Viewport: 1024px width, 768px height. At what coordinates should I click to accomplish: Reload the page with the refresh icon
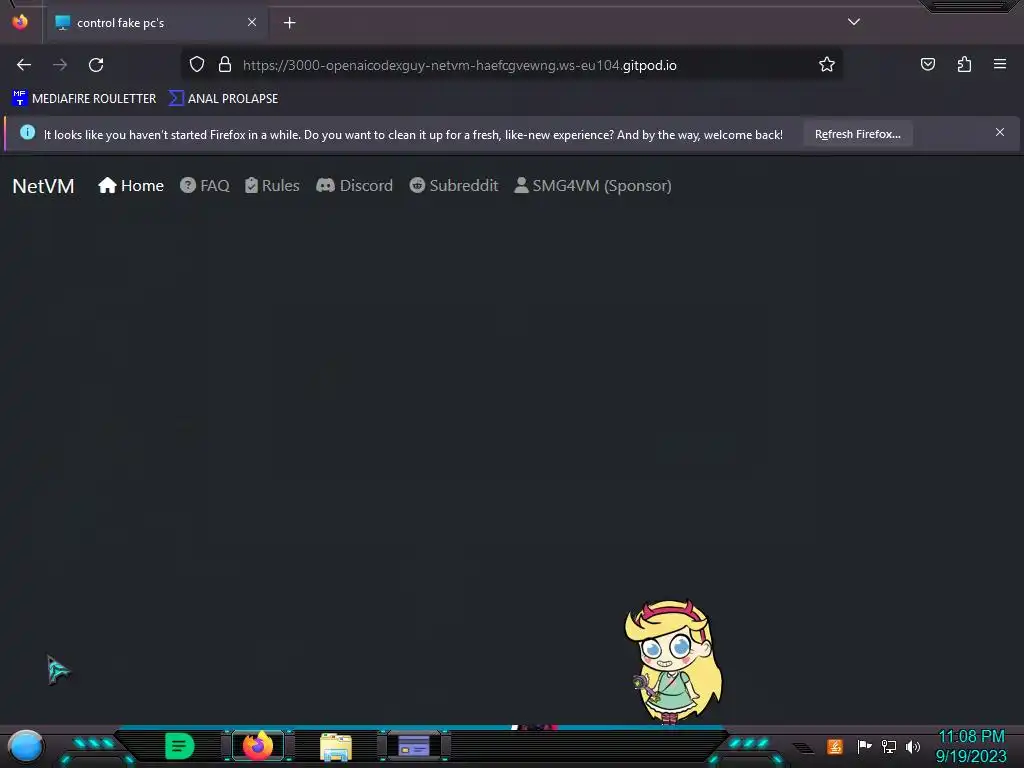pos(96,65)
